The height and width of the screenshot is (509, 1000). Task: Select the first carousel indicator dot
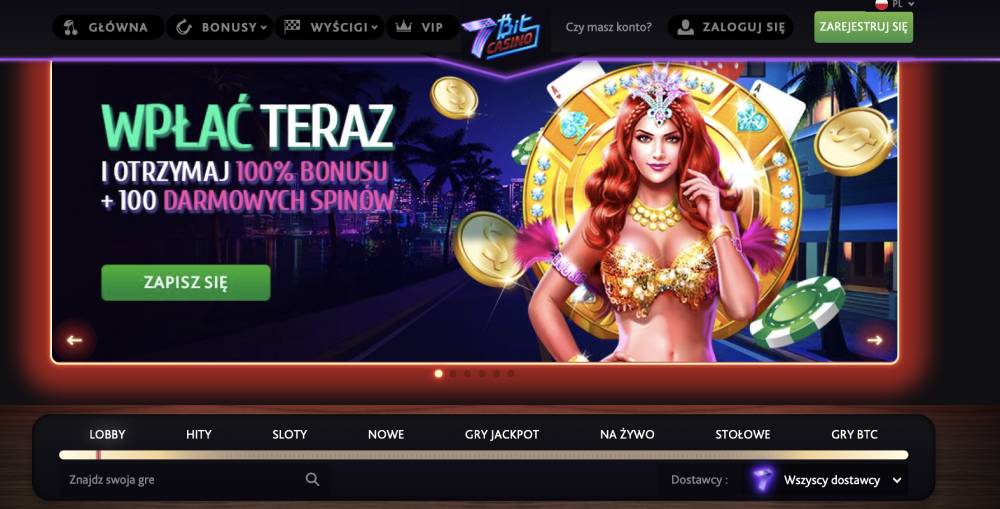coord(438,374)
